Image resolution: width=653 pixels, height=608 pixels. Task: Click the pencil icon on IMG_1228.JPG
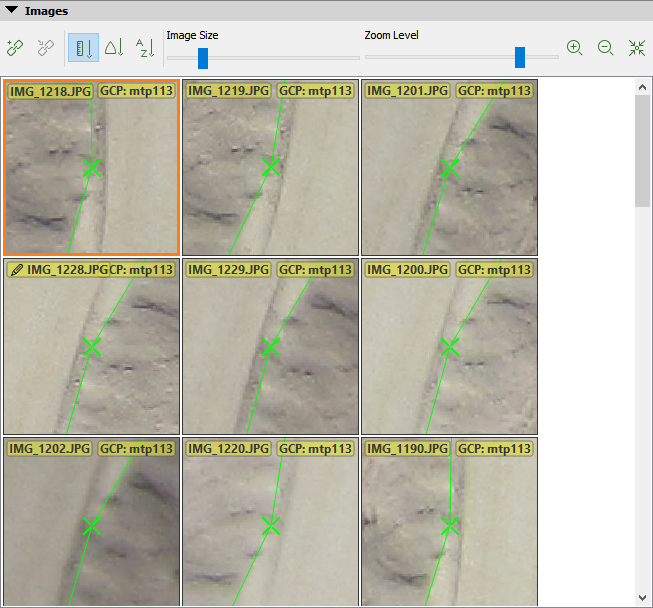point(17,270)
